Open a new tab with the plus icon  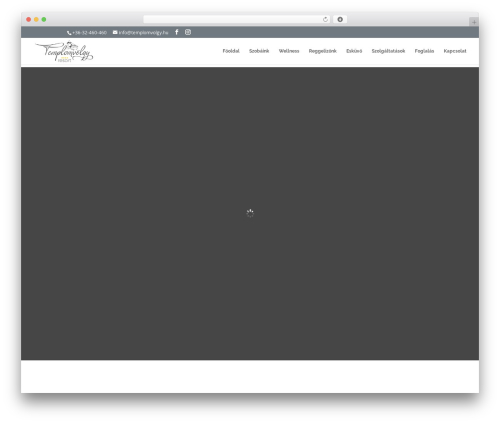pyautogui.click(x=474, y=22)
